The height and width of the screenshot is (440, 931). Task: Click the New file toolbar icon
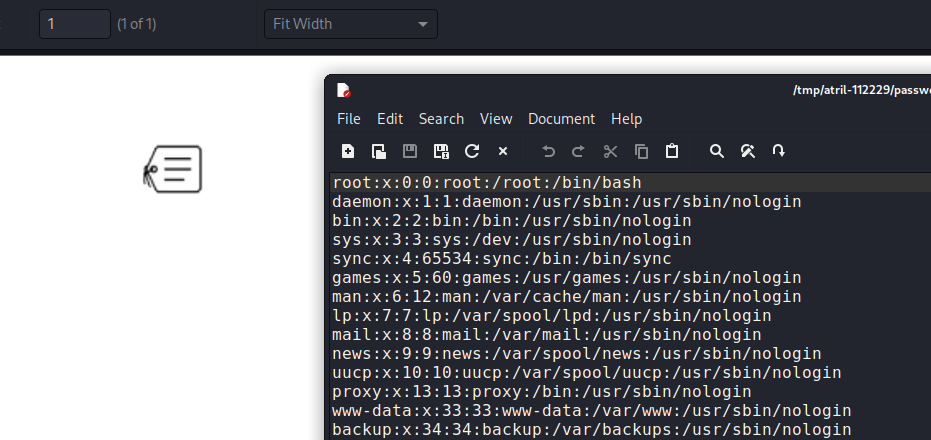[x=348, y=151]
